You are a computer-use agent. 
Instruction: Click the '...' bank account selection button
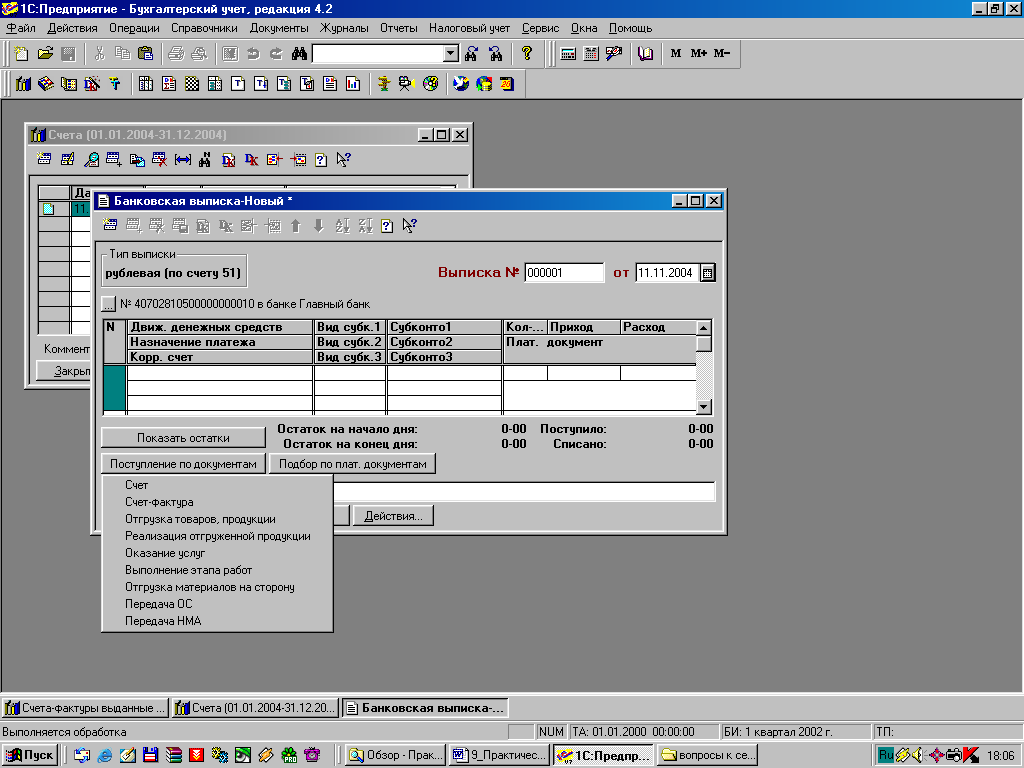(108, 304)
